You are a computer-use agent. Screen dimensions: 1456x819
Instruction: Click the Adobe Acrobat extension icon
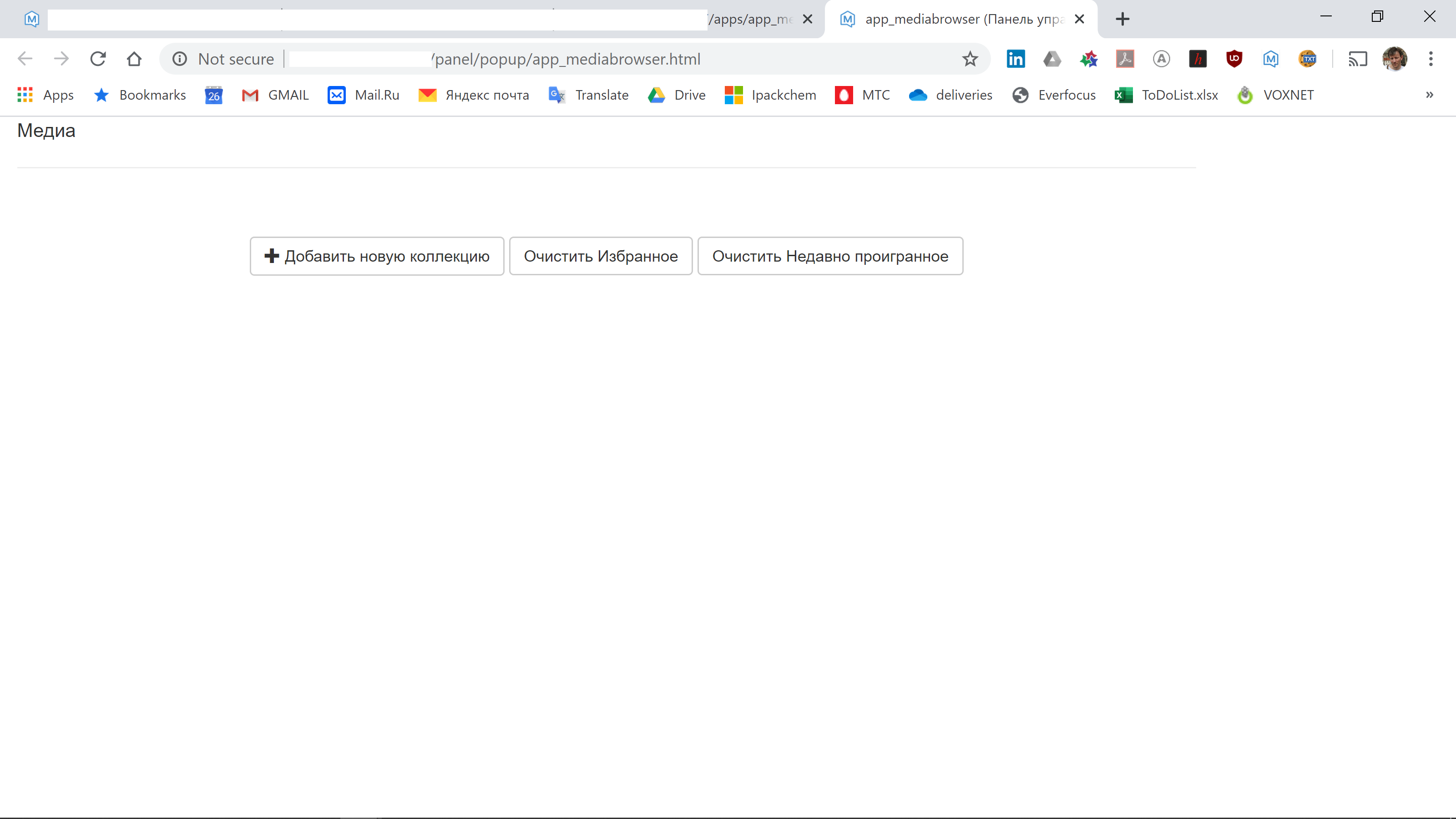point(1125,59)
